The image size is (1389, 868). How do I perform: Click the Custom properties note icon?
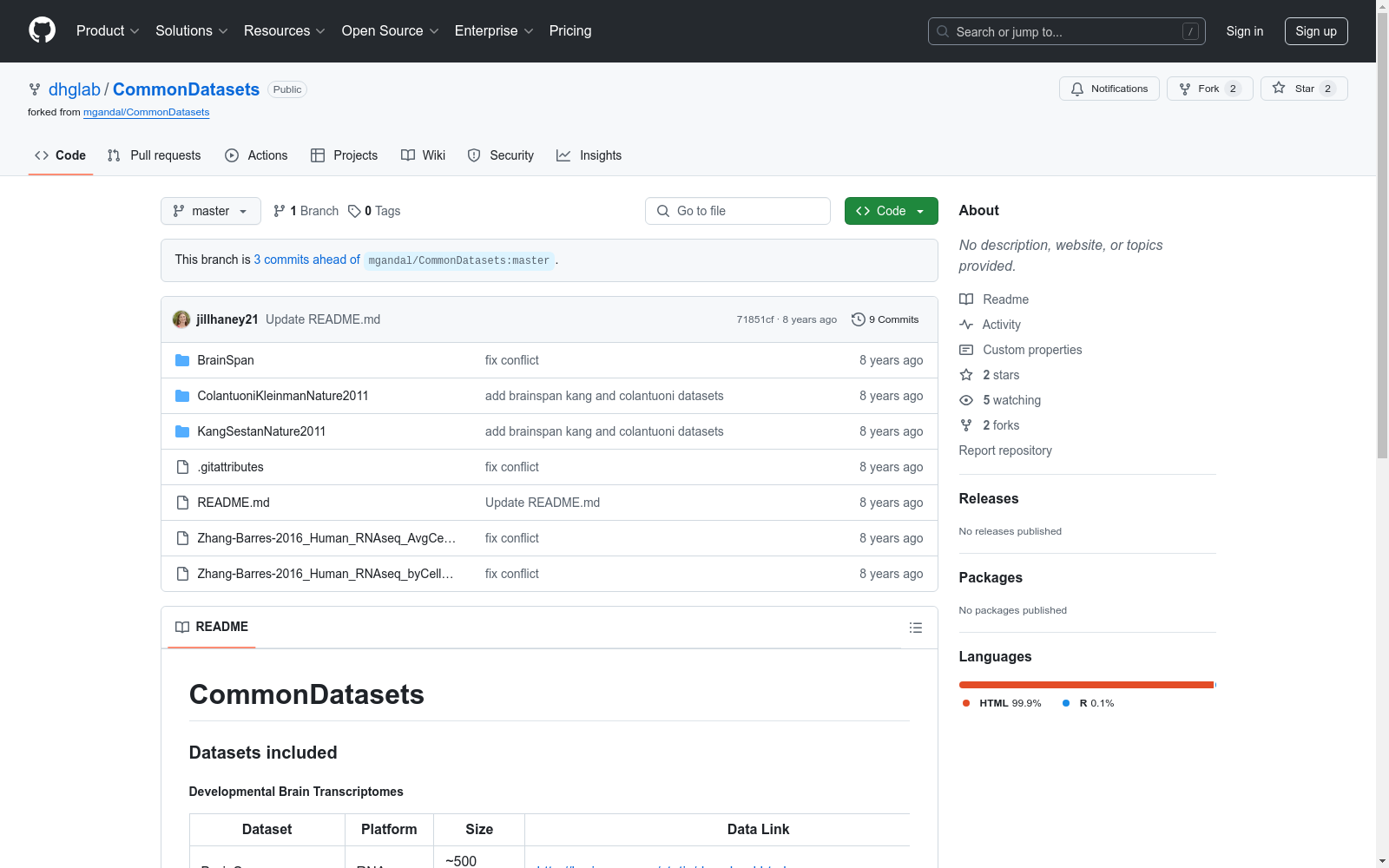point(966,350)
